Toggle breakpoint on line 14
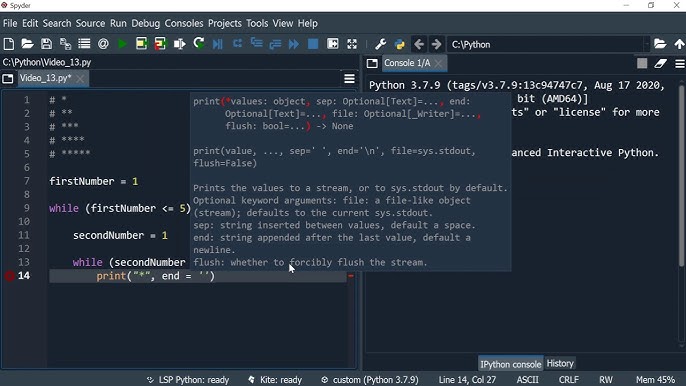Image resolution: width=686 pixels, height=386 pixels. click(10, 276)
